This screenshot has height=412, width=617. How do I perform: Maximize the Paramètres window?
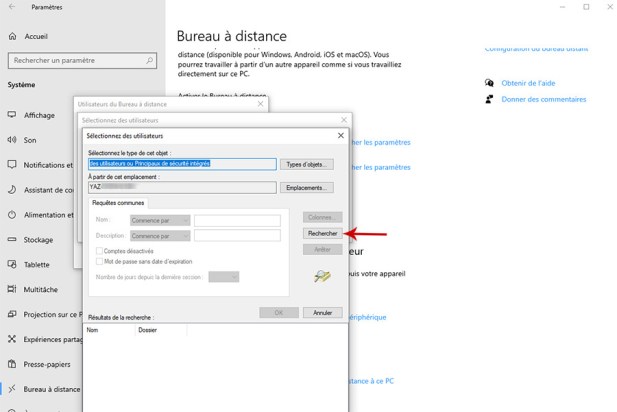586,7
